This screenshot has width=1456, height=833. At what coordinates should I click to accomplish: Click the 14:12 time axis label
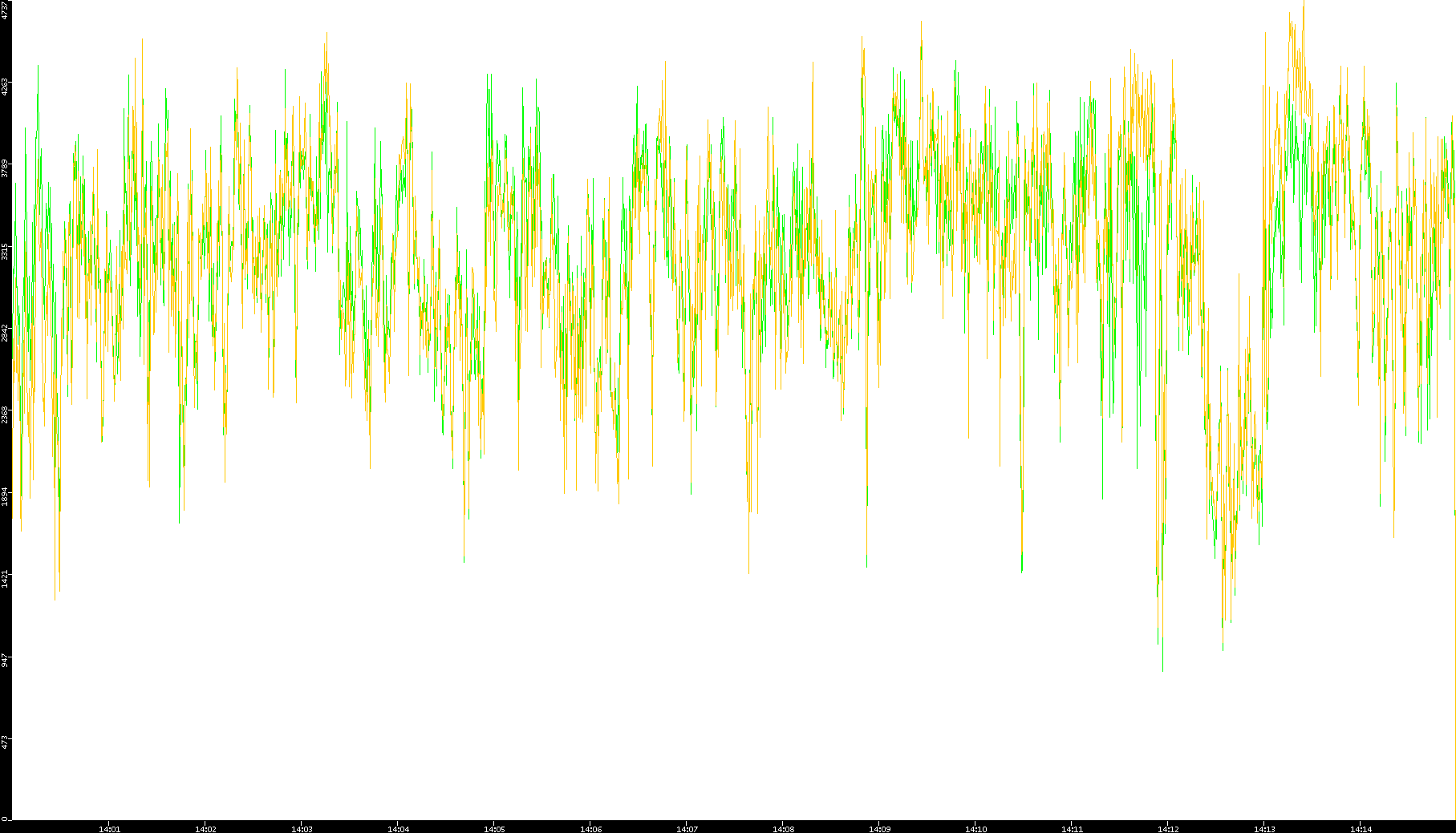point(1168,828)
